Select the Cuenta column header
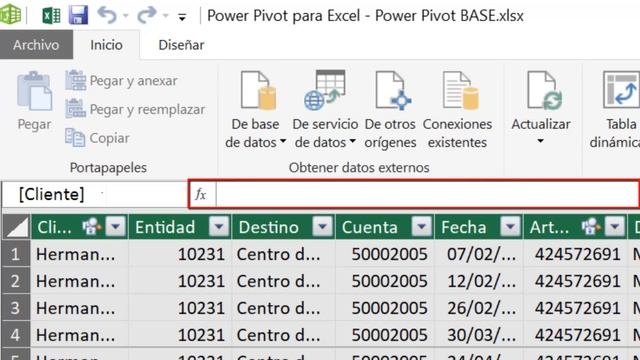 click(384, 227)
